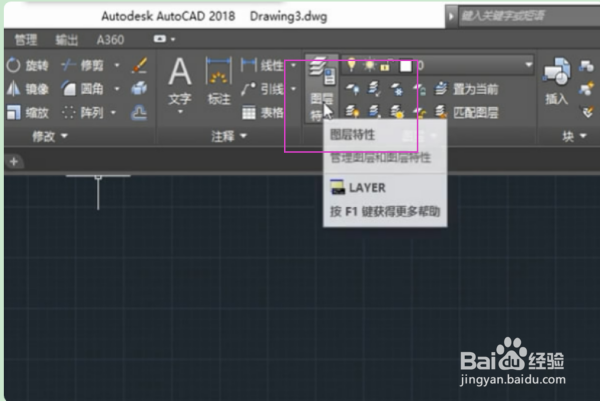Expand the Linear (线性) dropdown arrow

293,65
